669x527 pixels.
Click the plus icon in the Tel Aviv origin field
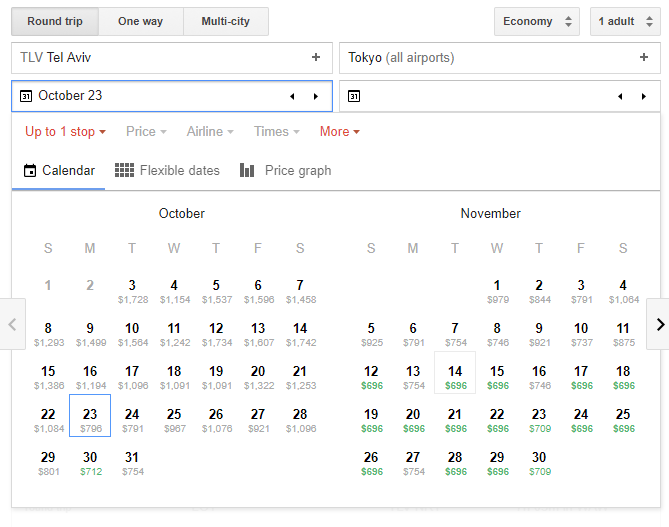[316, 58]
